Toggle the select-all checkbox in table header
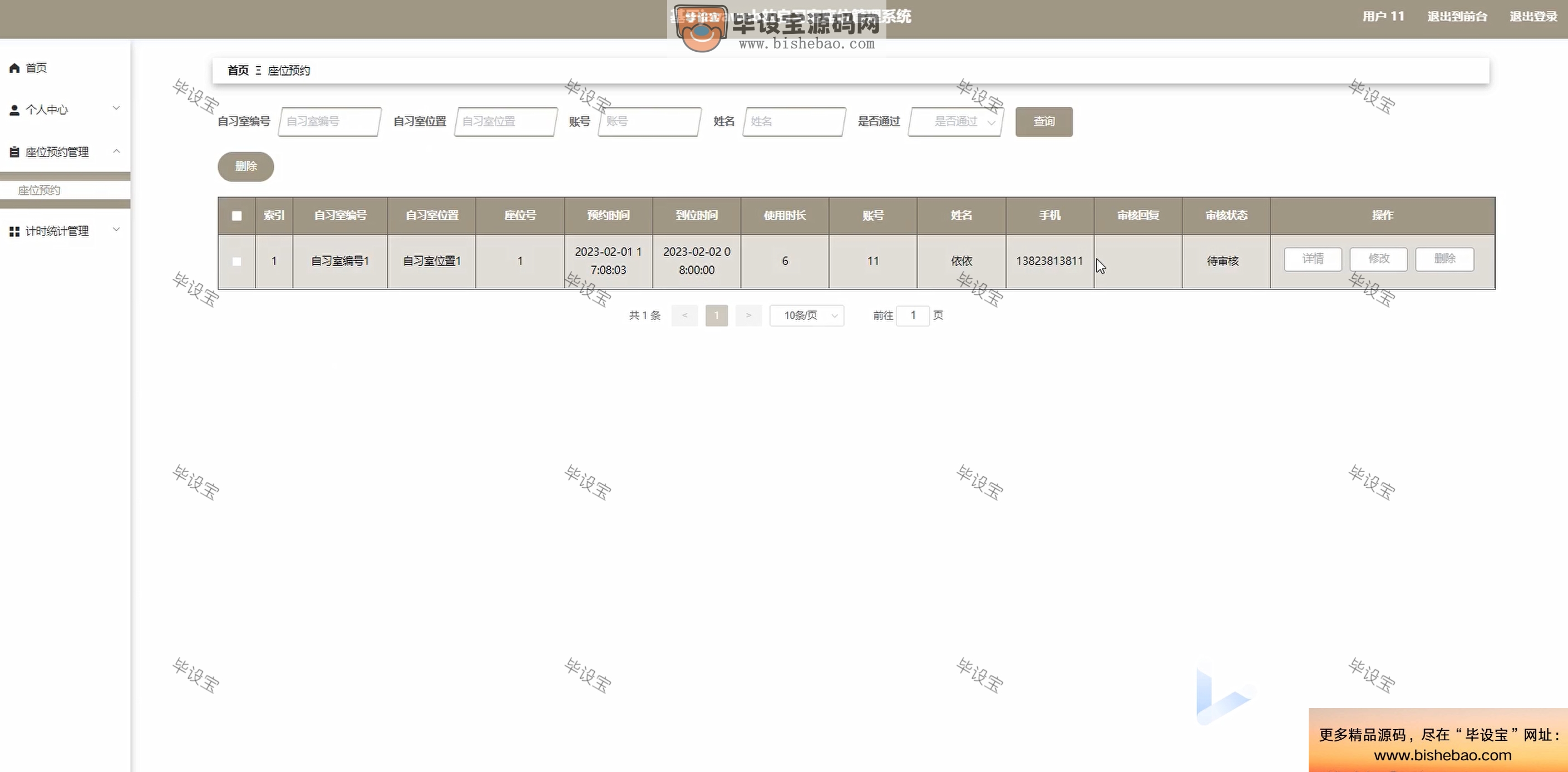The image size is (1568, 772). (x=237, y=215)
